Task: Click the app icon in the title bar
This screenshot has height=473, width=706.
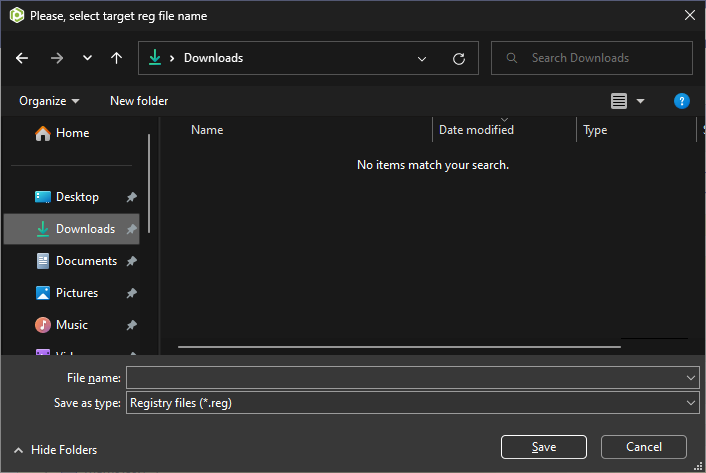Action: (17, 15)
